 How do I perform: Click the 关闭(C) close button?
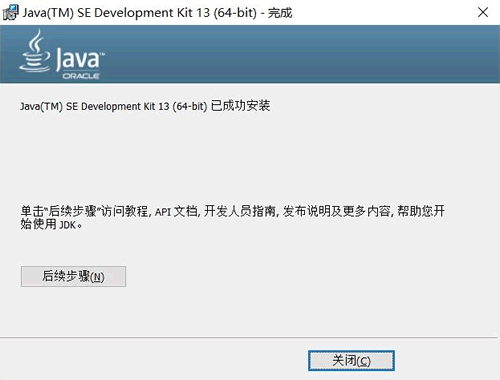click(x=351, y=360)
